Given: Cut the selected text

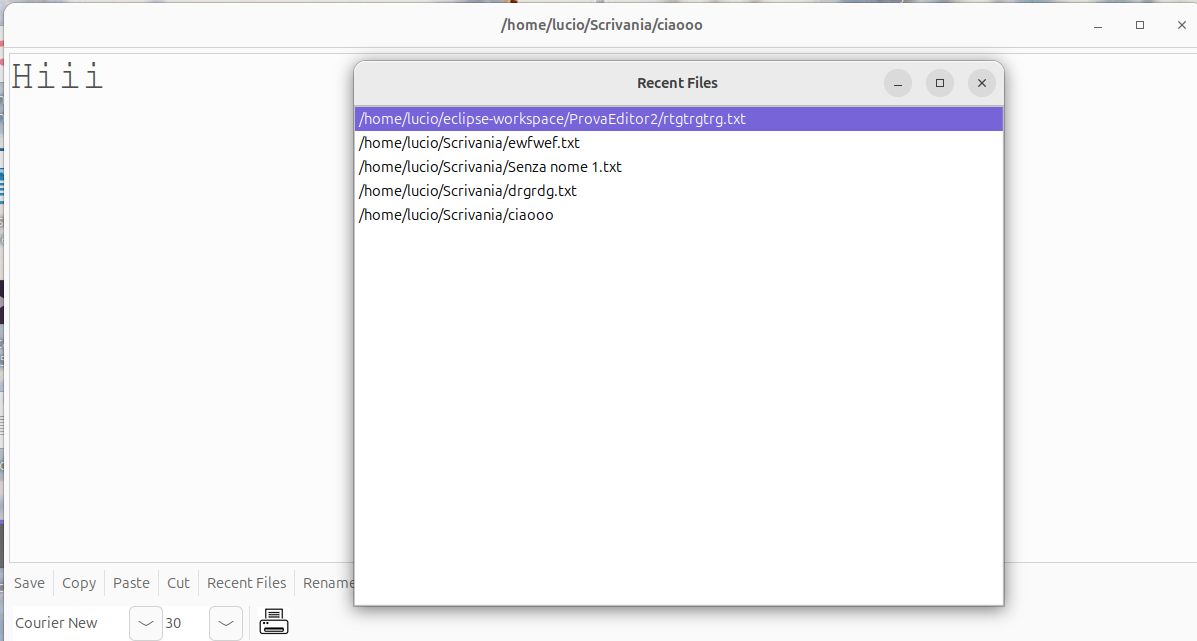Looking at the screenshot, I should (x=178, y=582).
